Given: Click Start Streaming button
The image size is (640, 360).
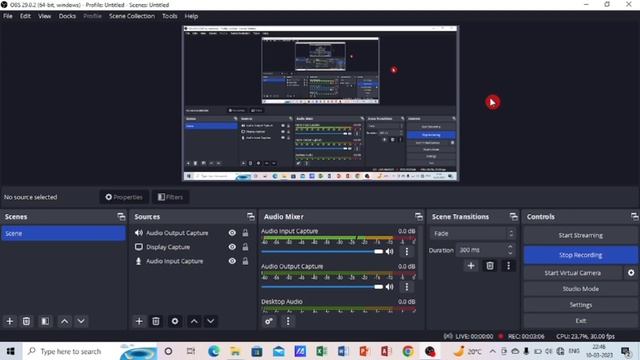Looking at the screenshot, I should (580, 236).
